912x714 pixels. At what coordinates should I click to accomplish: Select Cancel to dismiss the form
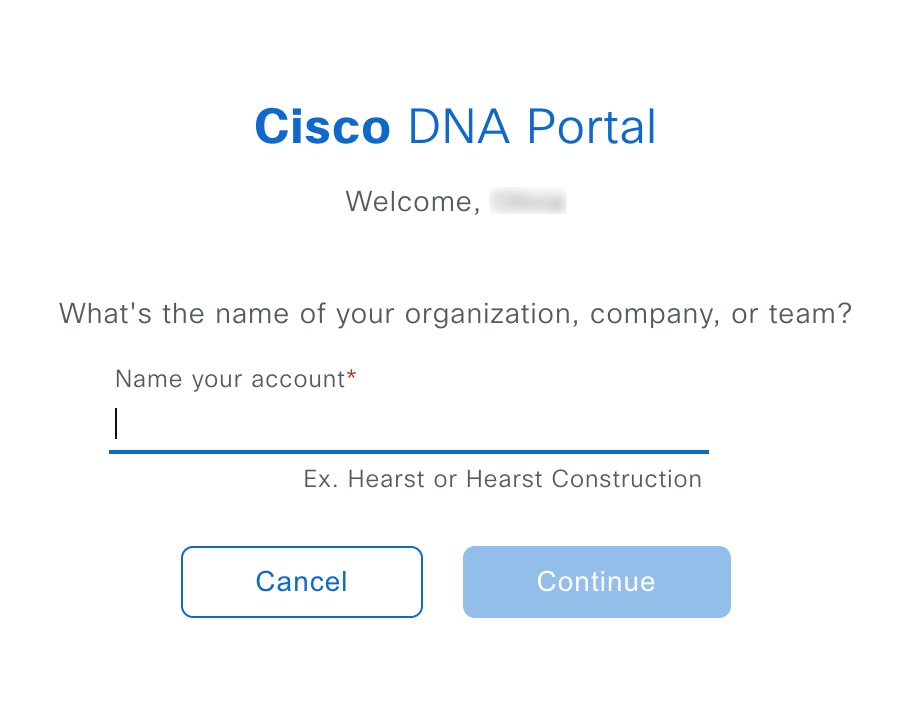[301, 581]
